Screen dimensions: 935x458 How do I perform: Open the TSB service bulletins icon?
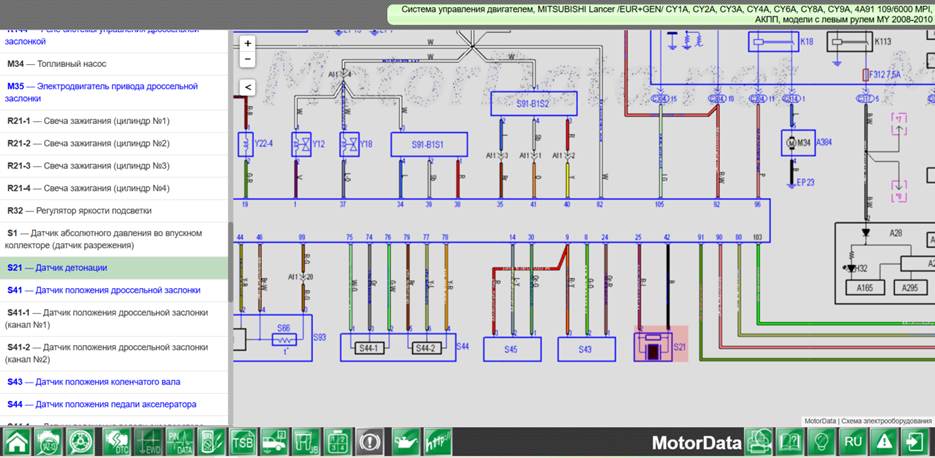coord(243,442)
